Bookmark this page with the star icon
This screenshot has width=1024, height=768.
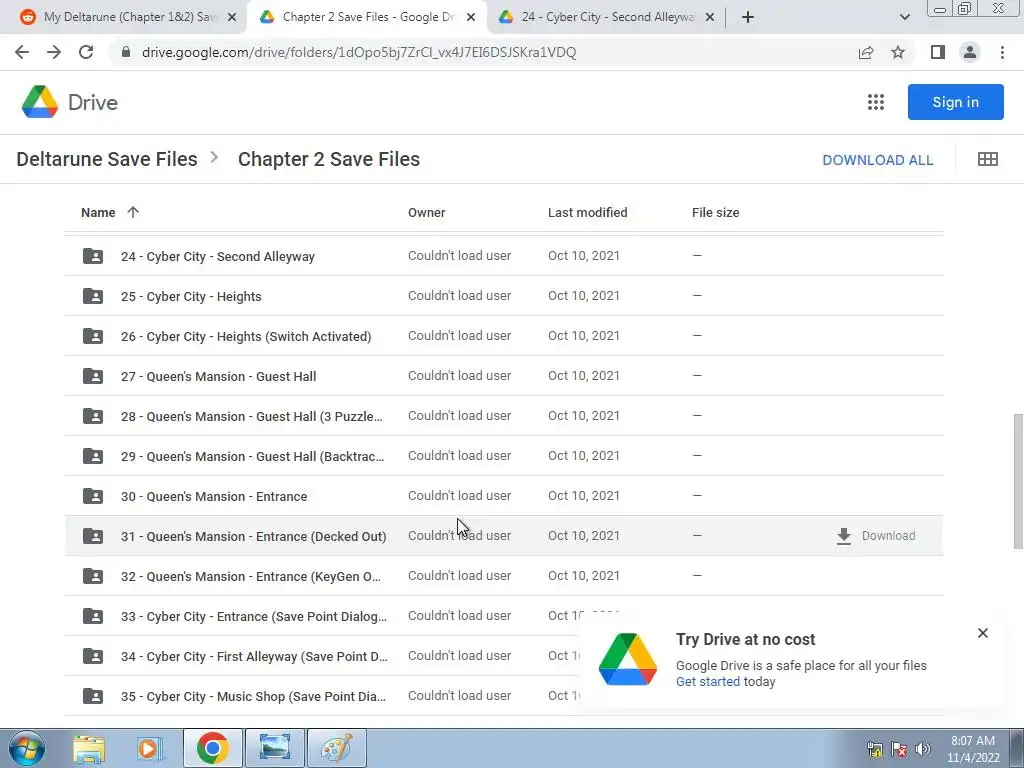click(x=898, y=52)
